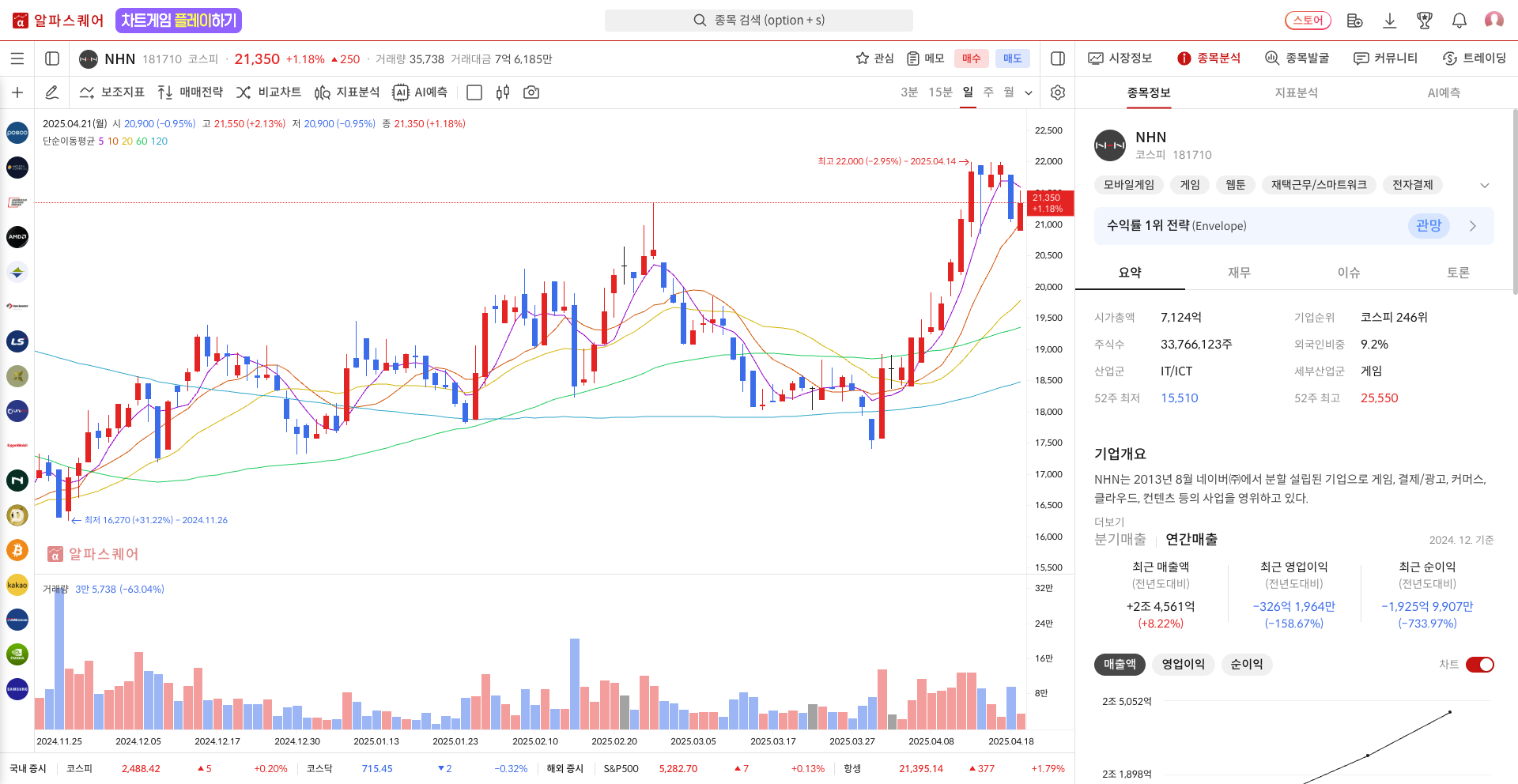Open the store 스토어 button

1308,21
